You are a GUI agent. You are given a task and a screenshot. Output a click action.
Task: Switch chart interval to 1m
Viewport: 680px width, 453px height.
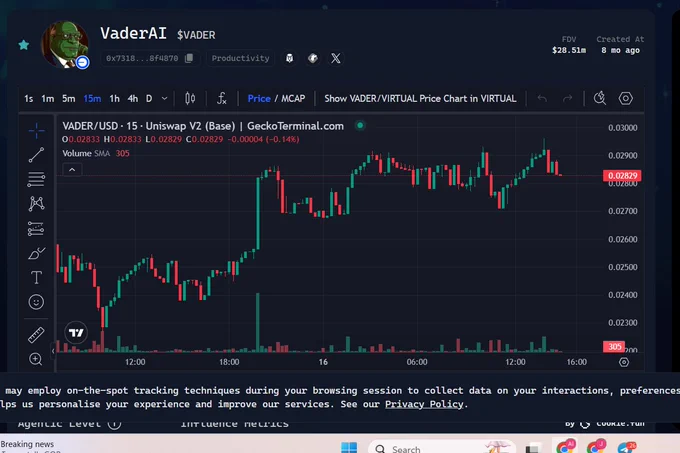[x=48, y=99]
